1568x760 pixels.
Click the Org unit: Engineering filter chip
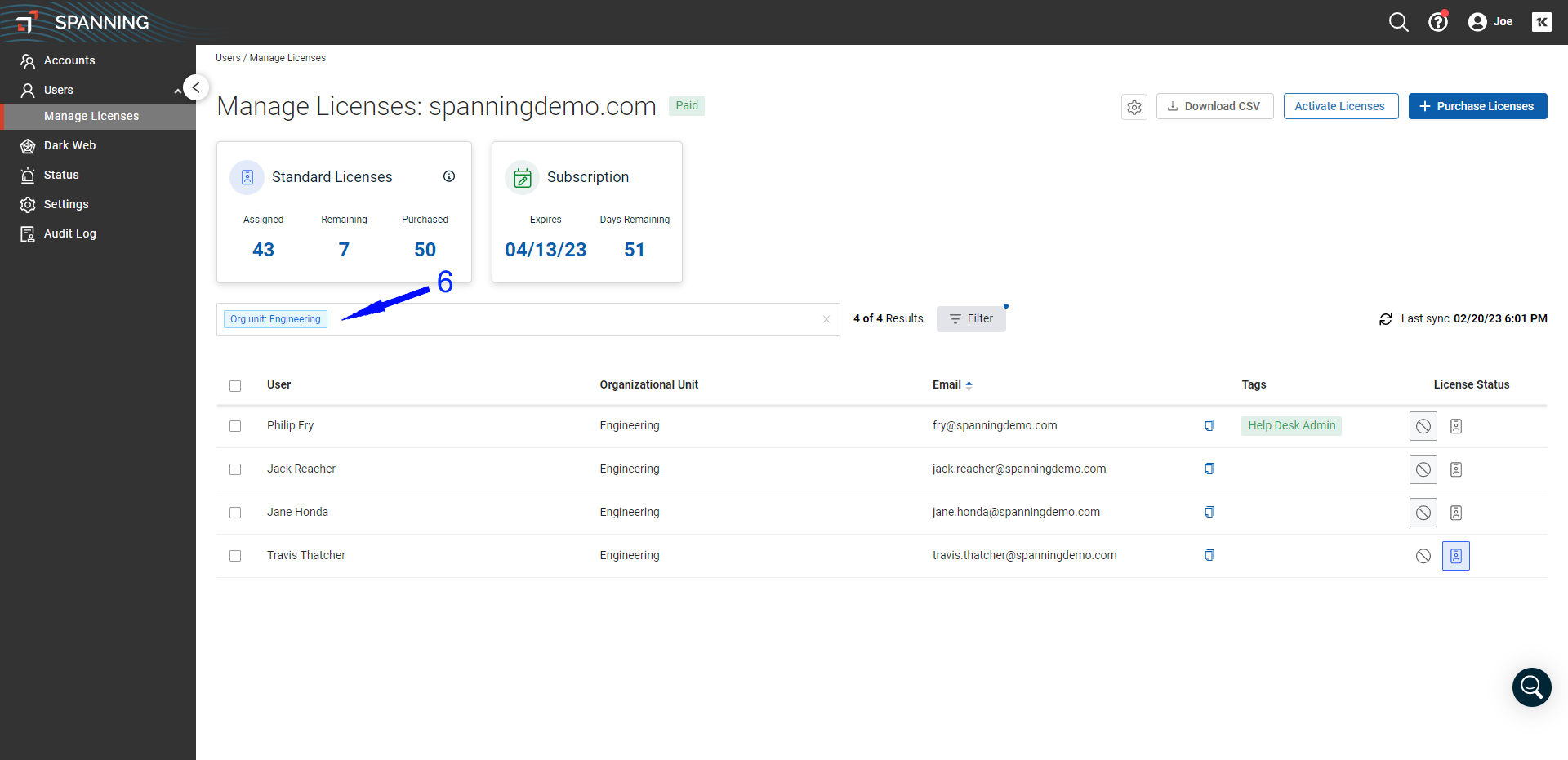coord(275,319)
